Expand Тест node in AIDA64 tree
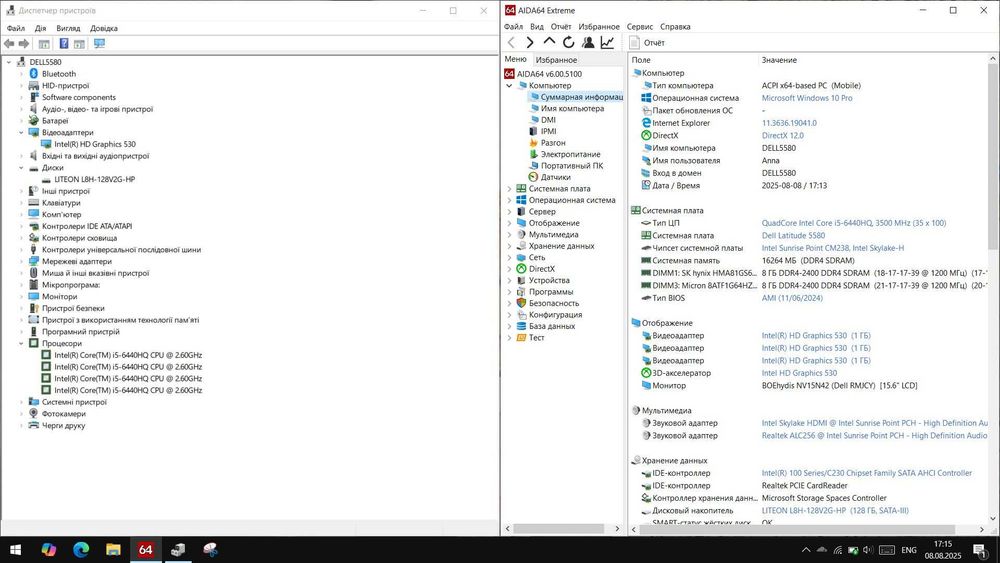The height and width of the screenshot is (563, 1000). click(509, 338)
